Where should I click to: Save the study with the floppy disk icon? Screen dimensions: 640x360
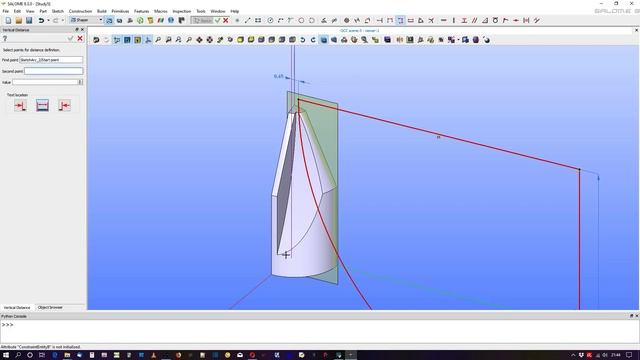tap(29, 20)
